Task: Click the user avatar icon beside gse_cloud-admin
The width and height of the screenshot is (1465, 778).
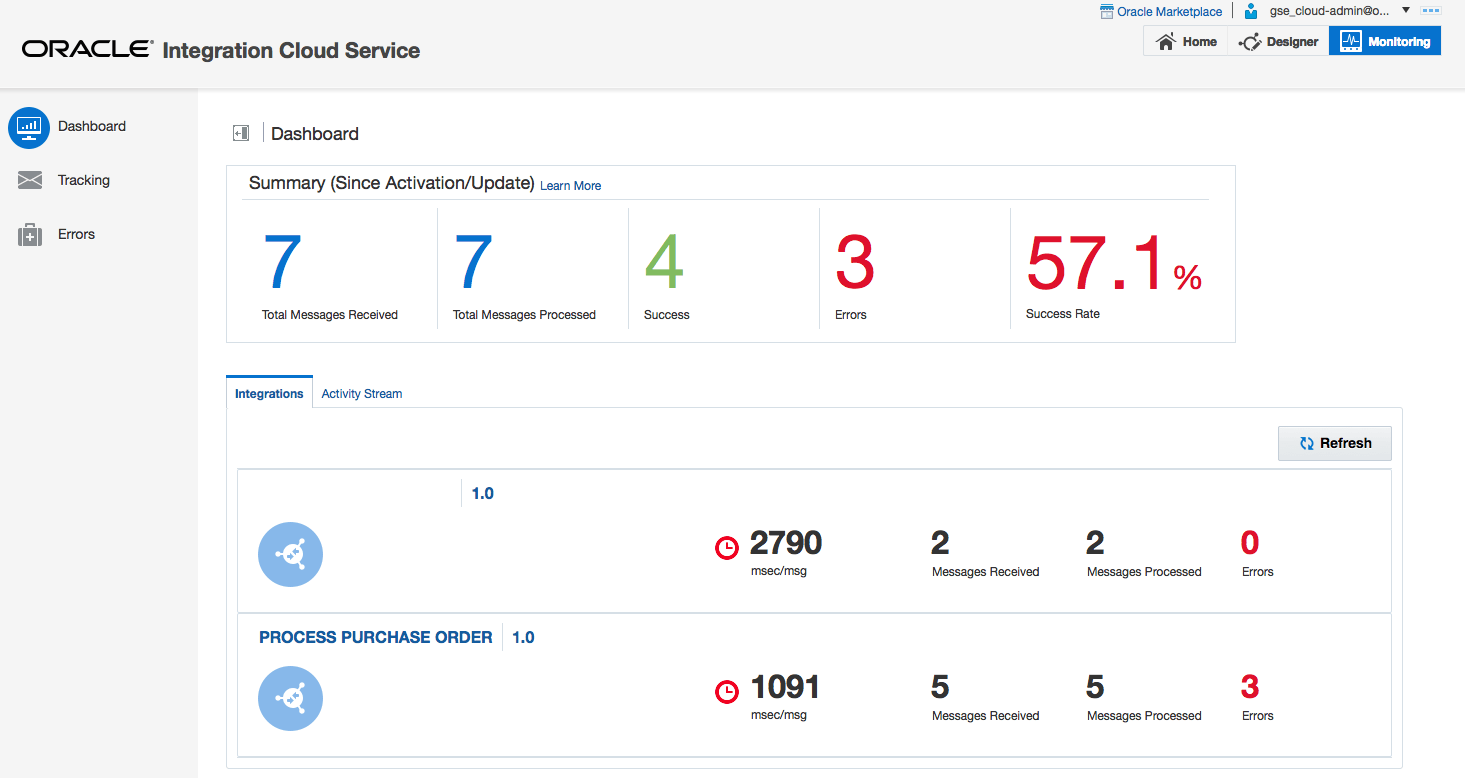Action: click(x=1251, y=11)
